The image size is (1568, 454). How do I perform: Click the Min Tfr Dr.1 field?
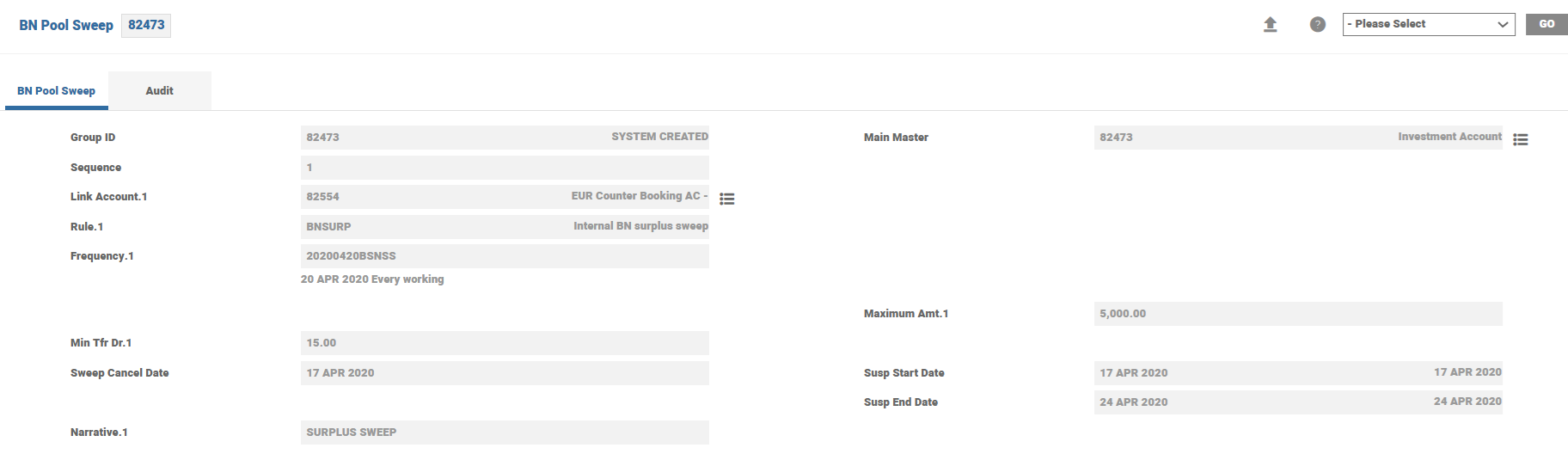tap(504, 343)
